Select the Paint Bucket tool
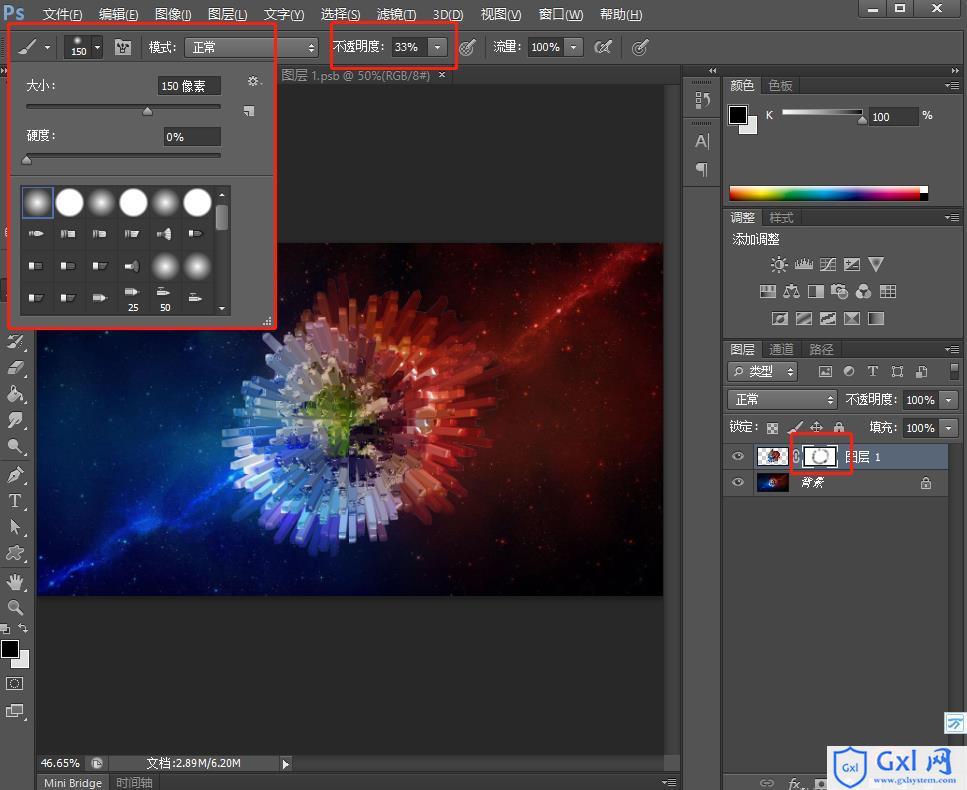Viewport: 967px width, 790px height. (15, 394)
